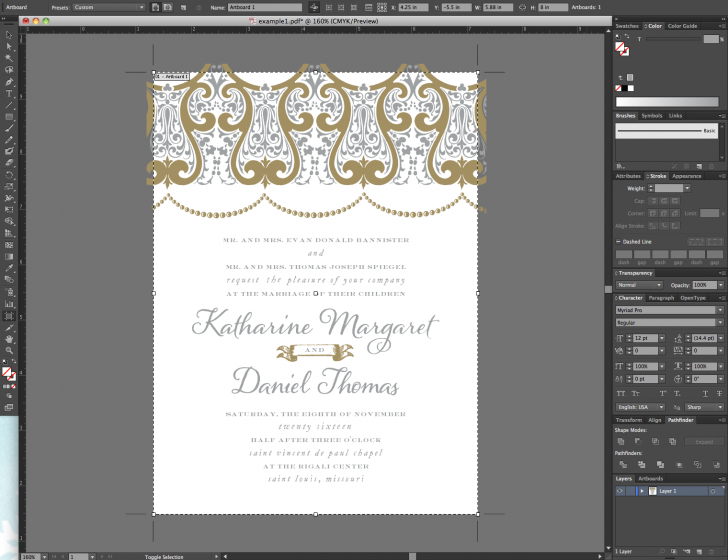Toggle Subscript in Character panel
728x560 pixels.
pyautogui.click(x=677, y=394)
